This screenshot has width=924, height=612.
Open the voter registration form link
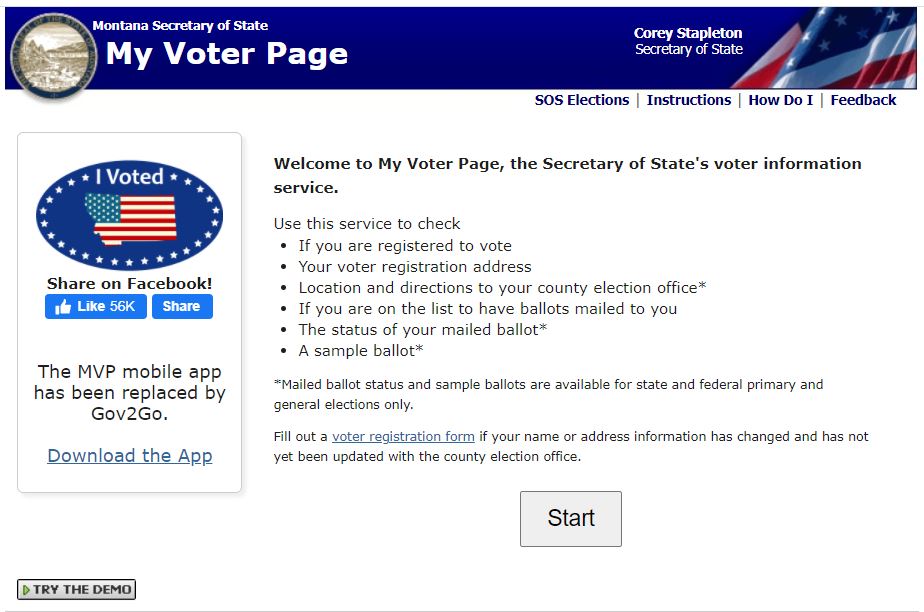point(403,436)
